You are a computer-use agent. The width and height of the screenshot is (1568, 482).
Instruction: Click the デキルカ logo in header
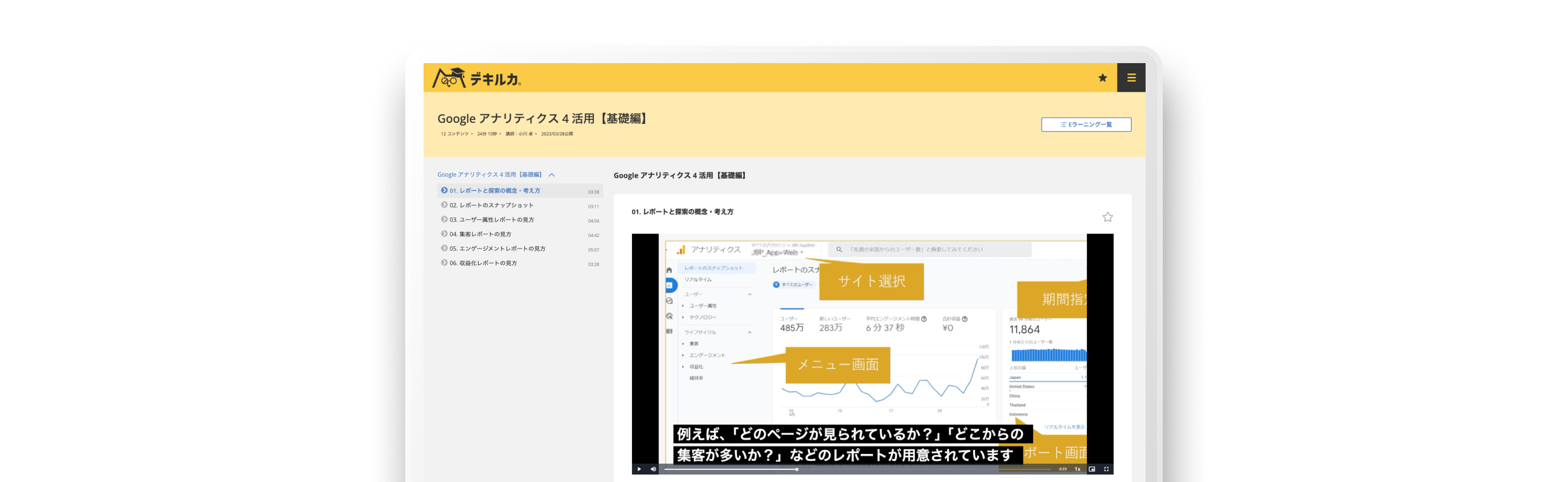(x=476, y=78)
